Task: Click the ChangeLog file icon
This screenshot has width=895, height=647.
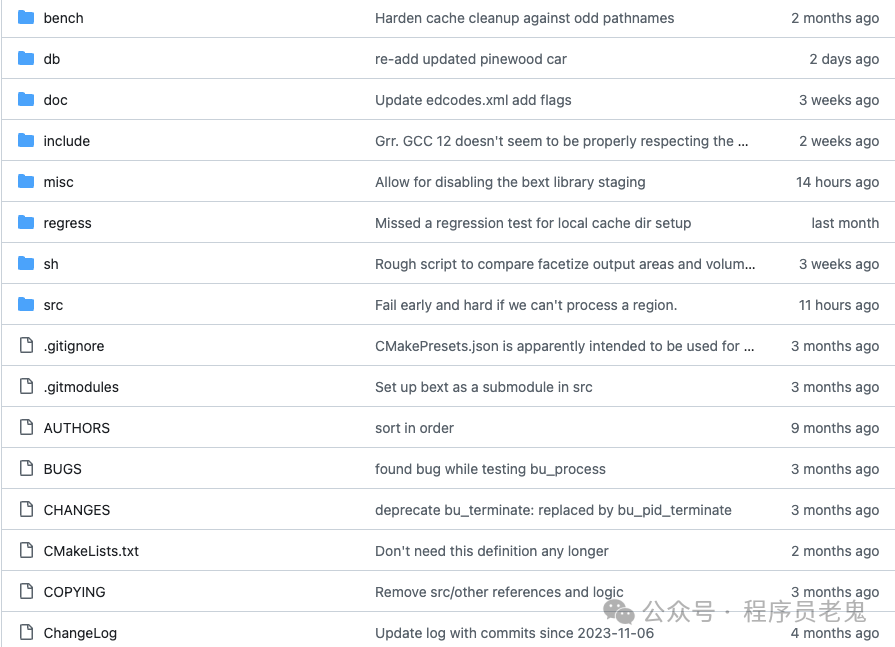Action: (26, 632)
